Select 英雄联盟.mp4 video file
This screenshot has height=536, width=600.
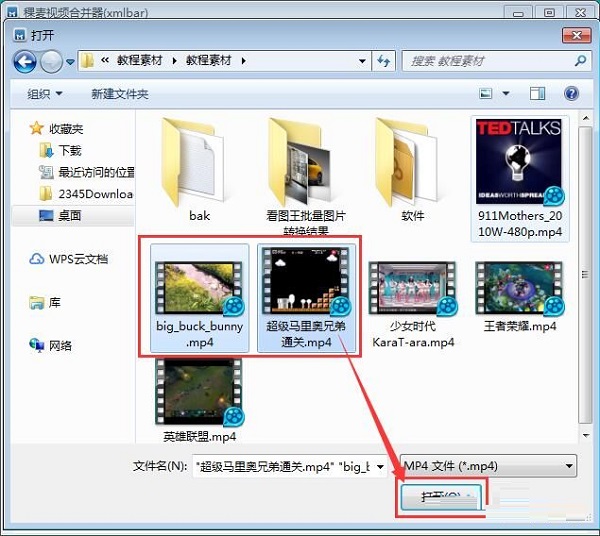pos(200,393)
